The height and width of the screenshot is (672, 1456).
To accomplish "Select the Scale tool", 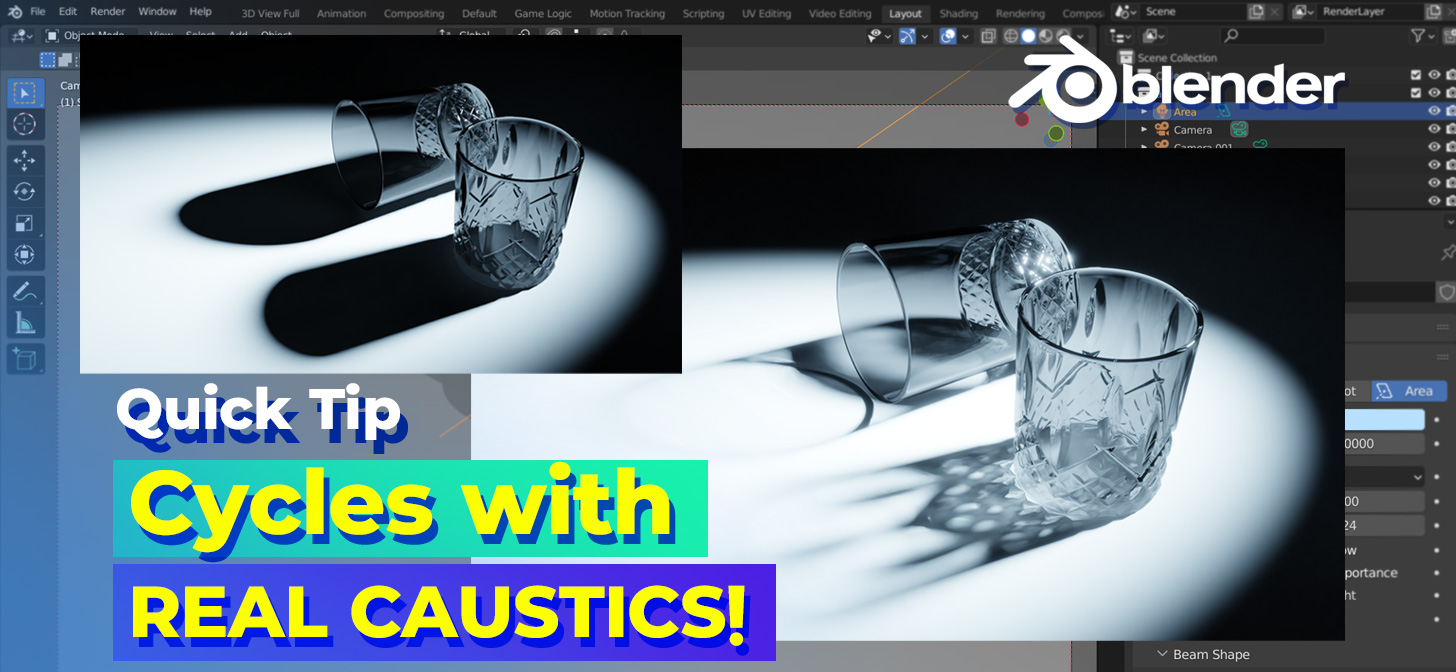I will point(25,223).
